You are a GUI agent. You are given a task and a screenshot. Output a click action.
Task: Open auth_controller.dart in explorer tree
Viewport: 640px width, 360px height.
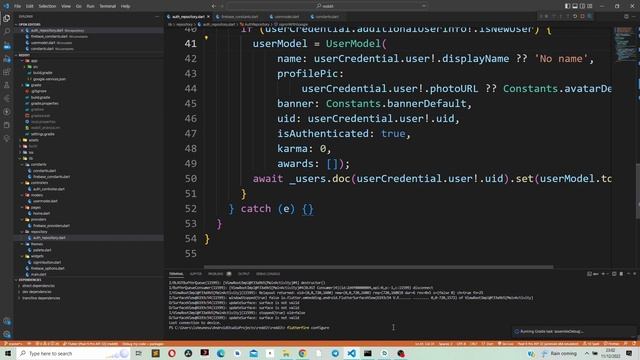pyautogui.click(x=49, y=189)
